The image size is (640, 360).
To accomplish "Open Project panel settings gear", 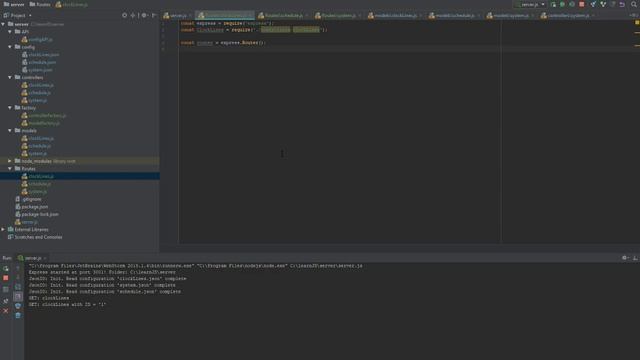I will pos(144,15).
